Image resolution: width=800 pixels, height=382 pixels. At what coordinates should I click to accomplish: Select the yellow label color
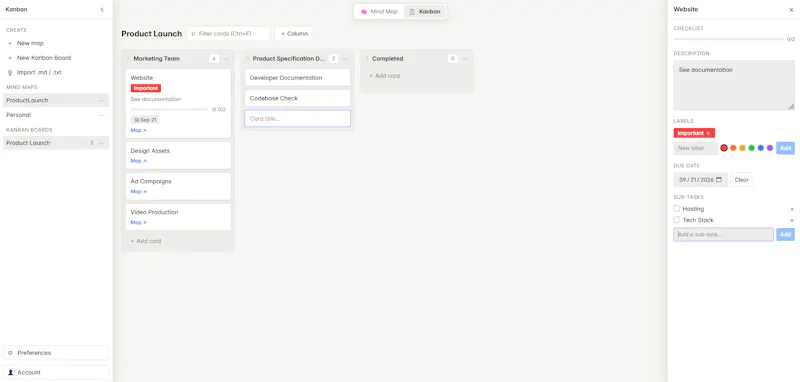(x=742, y=148)
